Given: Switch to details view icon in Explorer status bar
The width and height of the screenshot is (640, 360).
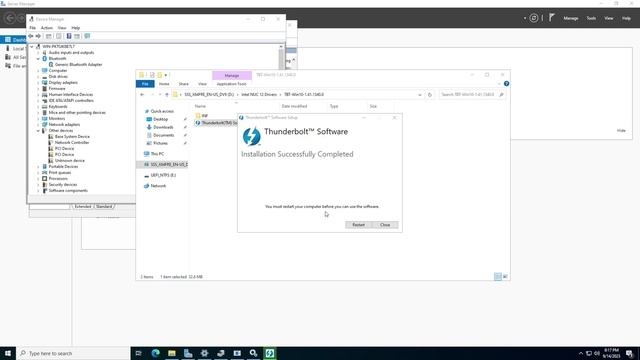Looking at the screenshot, I should [x=498, y=277].
